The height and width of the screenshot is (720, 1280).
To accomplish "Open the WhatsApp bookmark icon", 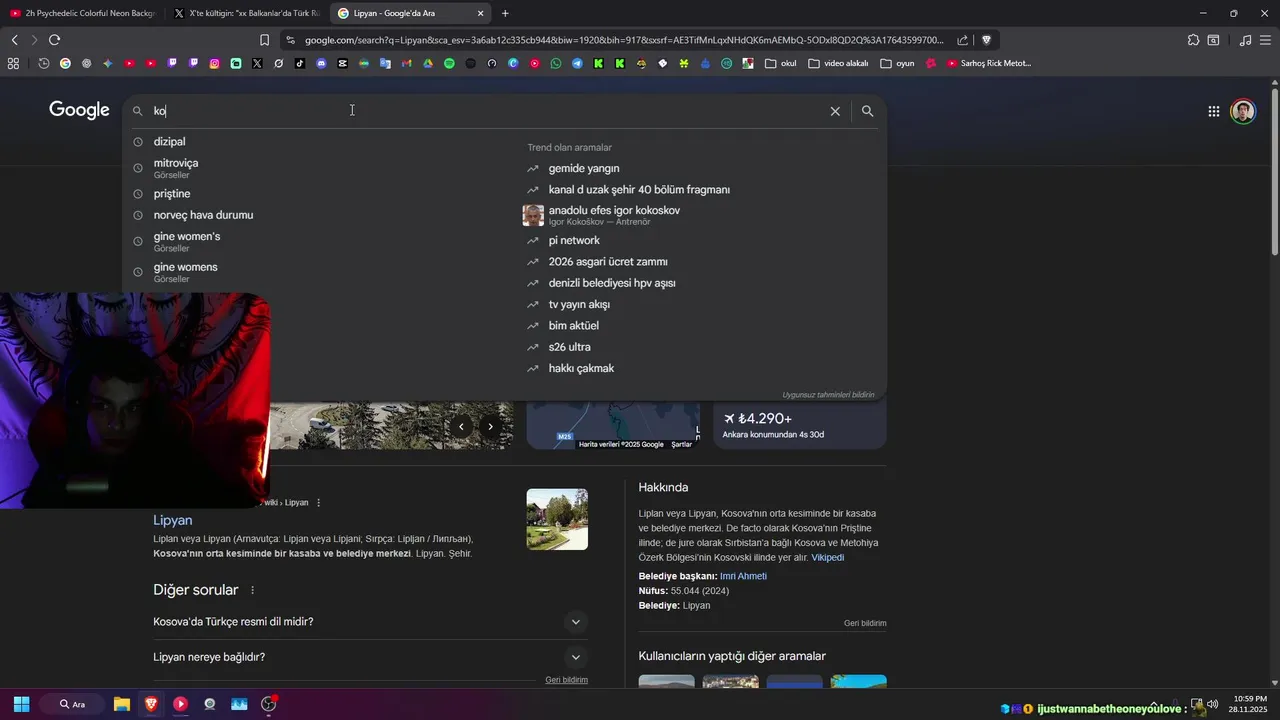I will pyautogui.click(x=556, y=63).
